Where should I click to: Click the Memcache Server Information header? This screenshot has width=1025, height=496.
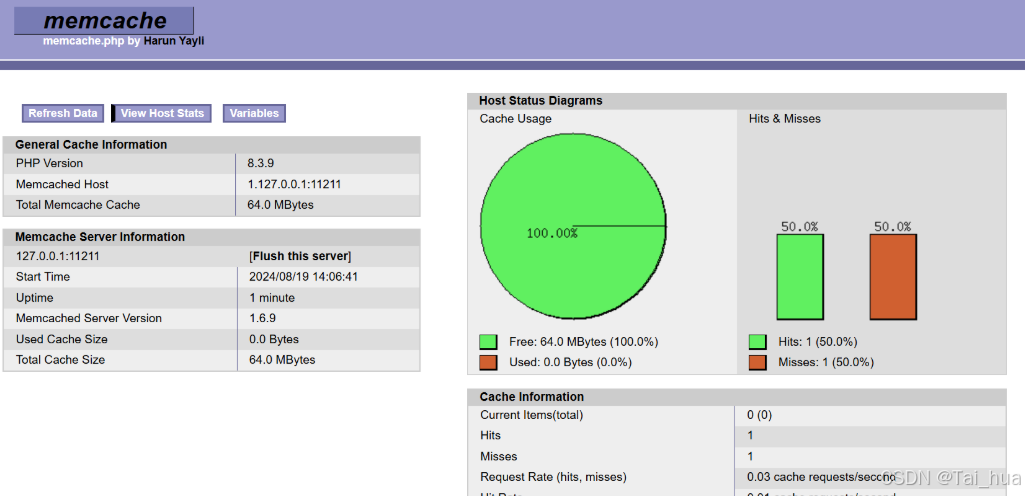point(100,237)
